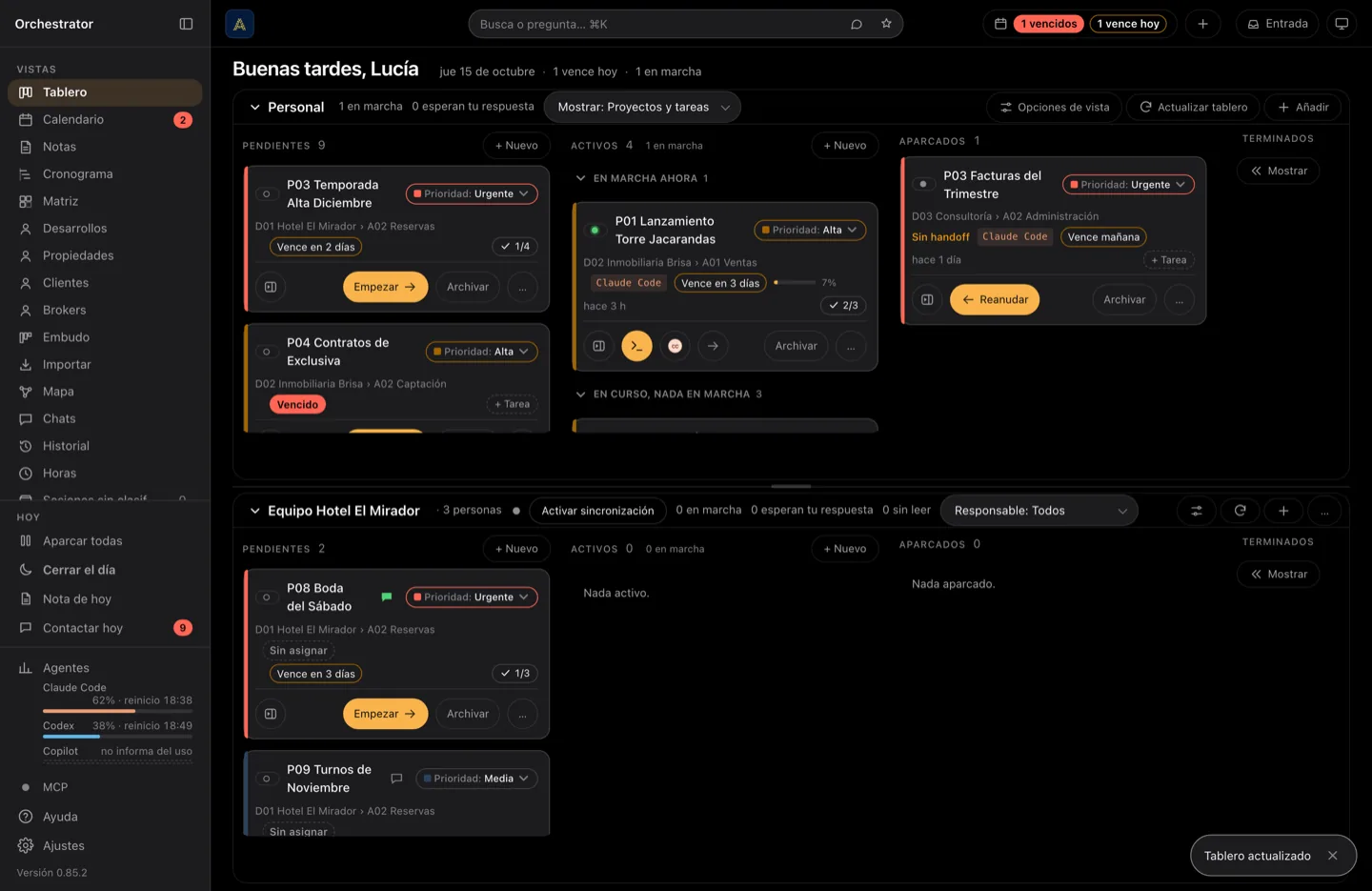This screenshot has width=1372, height=891.
Task: Collapse the Personal section chevron
Action: click(x=254, y=107)
